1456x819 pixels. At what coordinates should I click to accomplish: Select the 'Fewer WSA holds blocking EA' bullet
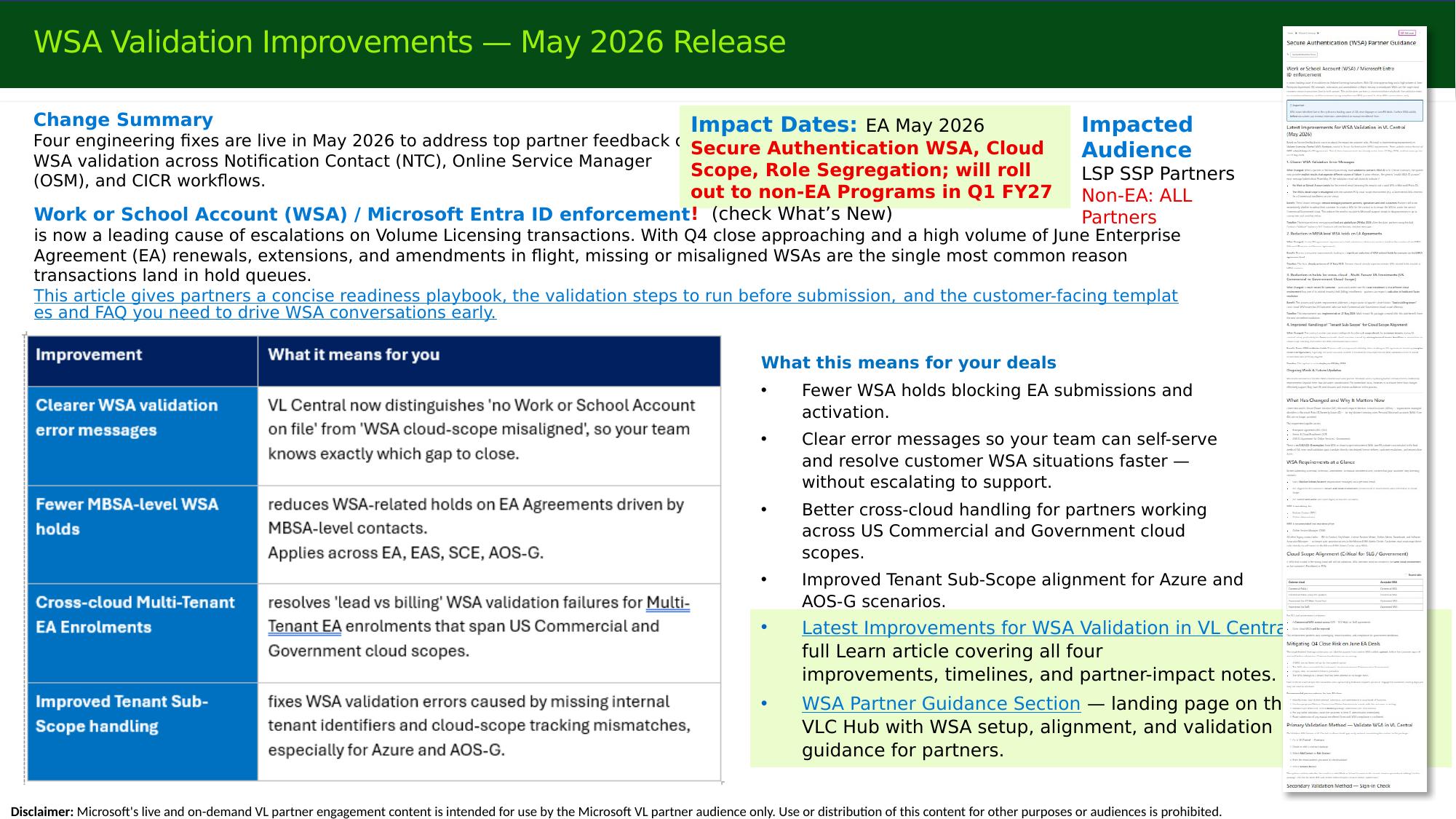[997, 401]
